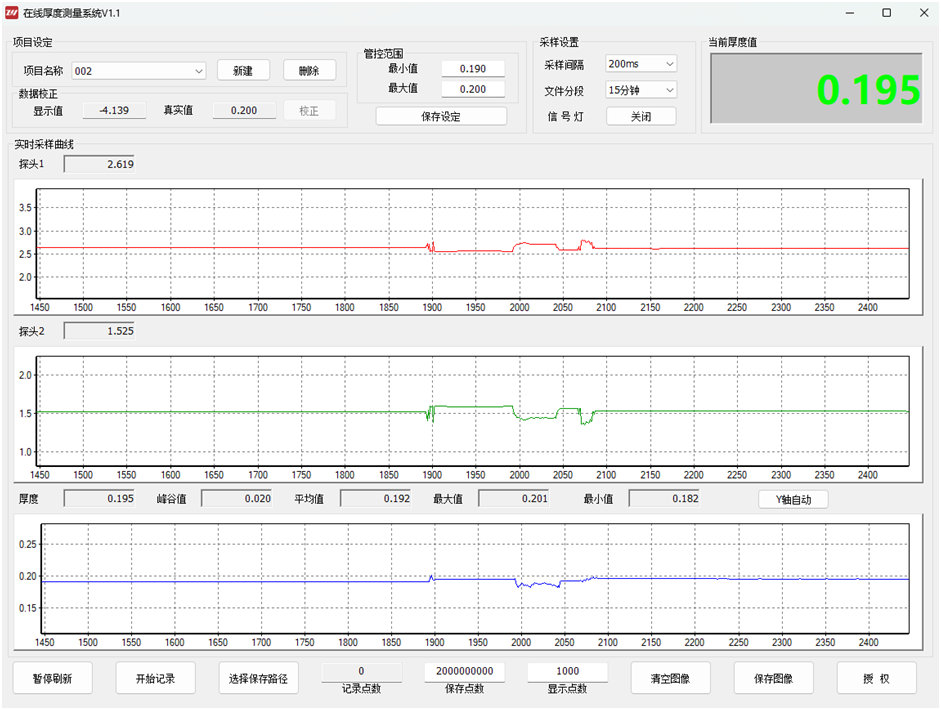Click the 真实值 field showing 0.200
This screenshot has height=710, width=941.
pyautogui.click(x=244, y=110)
